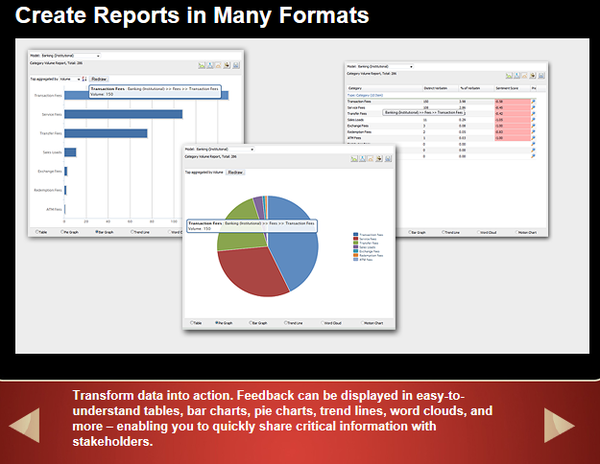The height and width of the screenshot is (464, 600).
Task: Click brown export icon in table window
Action: tap(533, 76)
